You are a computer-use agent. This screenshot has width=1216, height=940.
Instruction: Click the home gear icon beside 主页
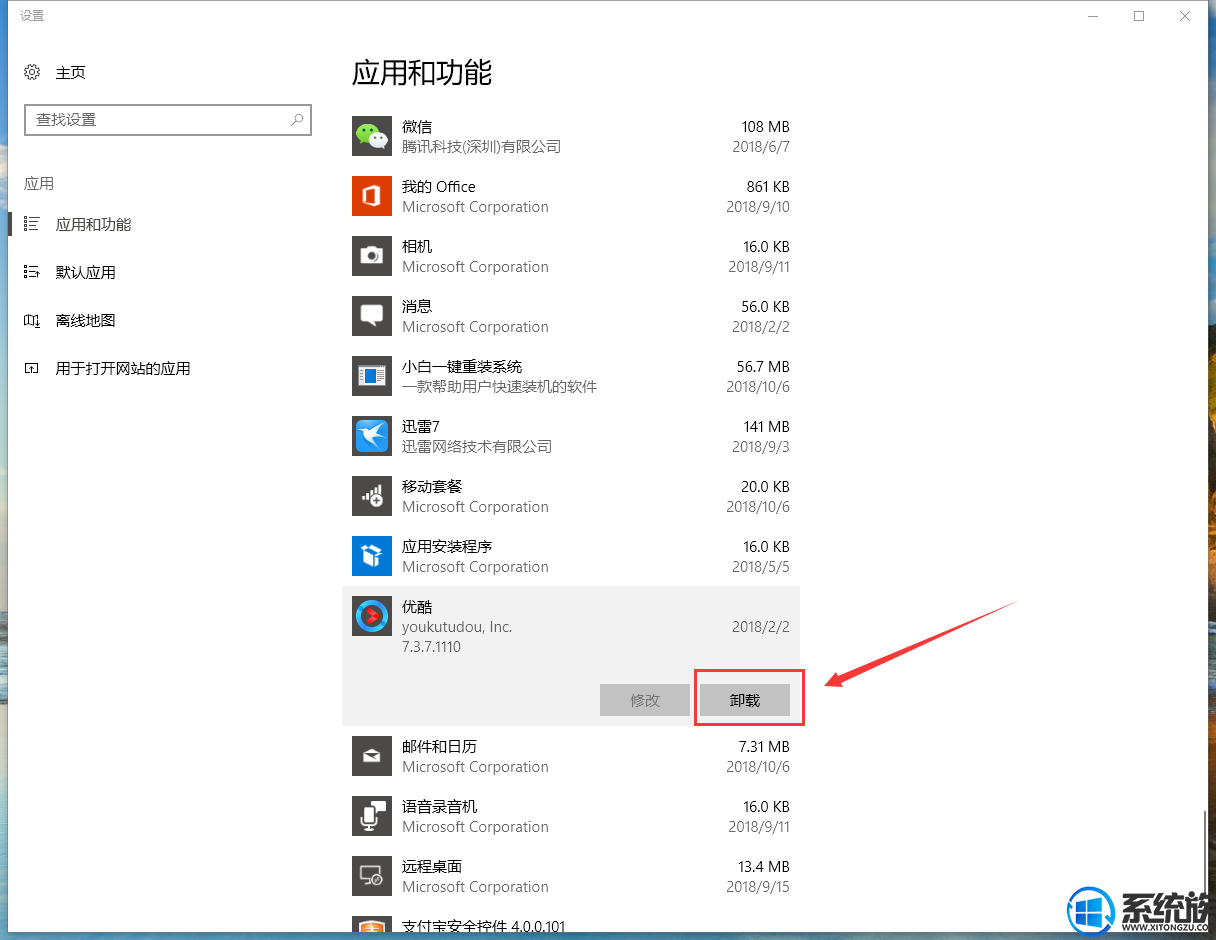point(32,72)
